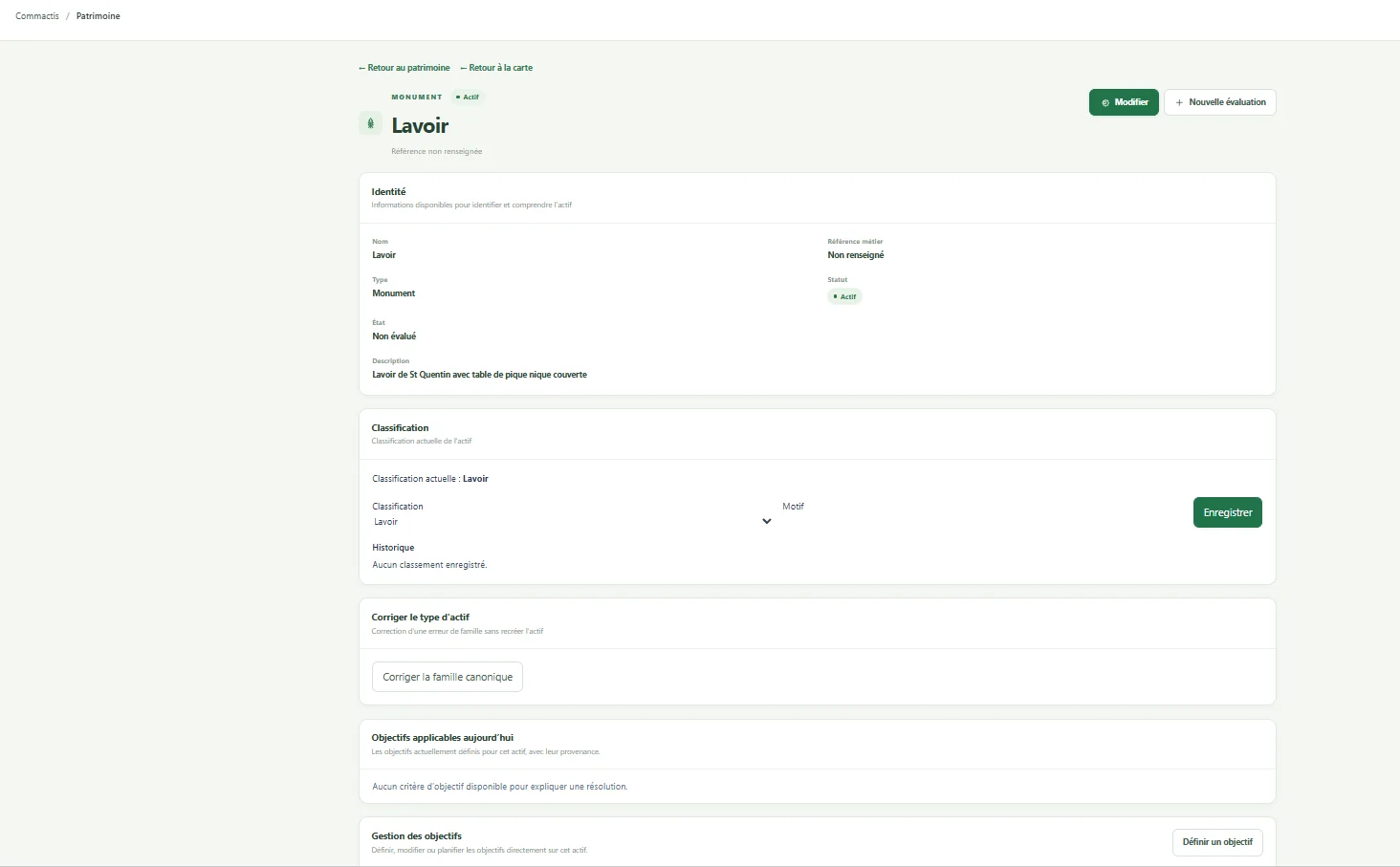
Task: Click the Corriger le type d'actif heading
Action: tap(421, 618)
